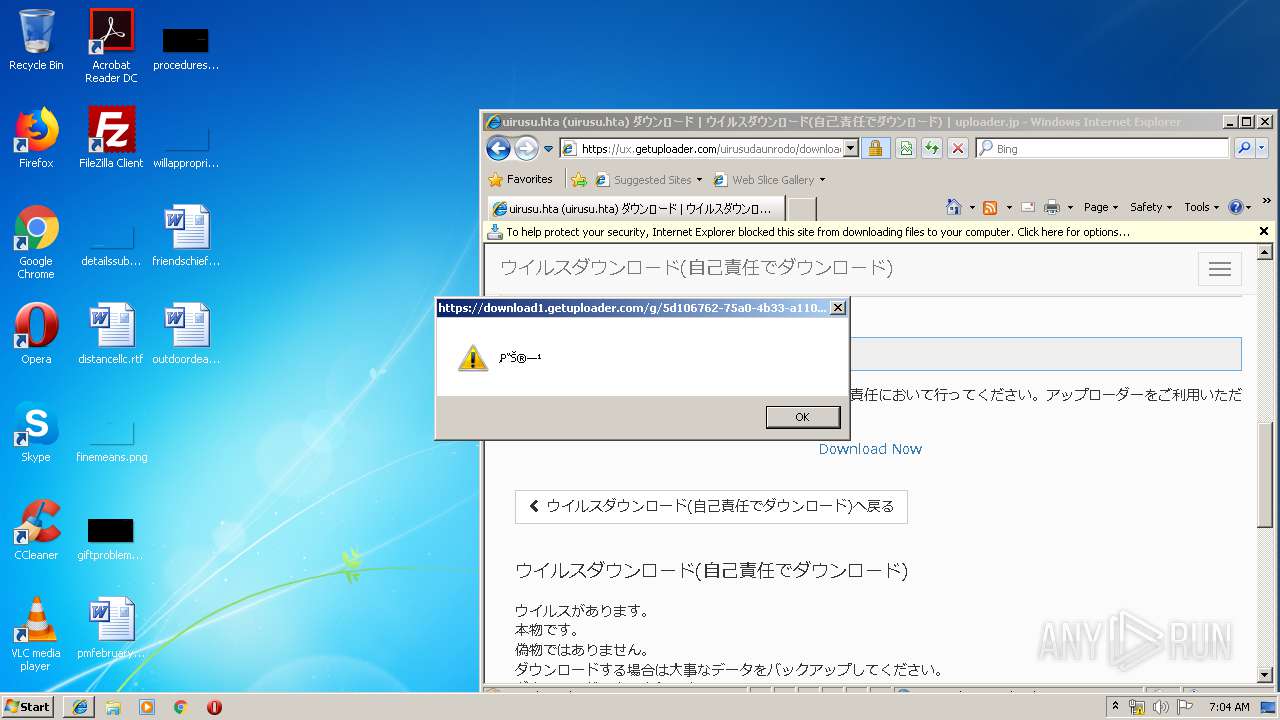Click the Read Mail envelope icon

(x=1027, y=207)
